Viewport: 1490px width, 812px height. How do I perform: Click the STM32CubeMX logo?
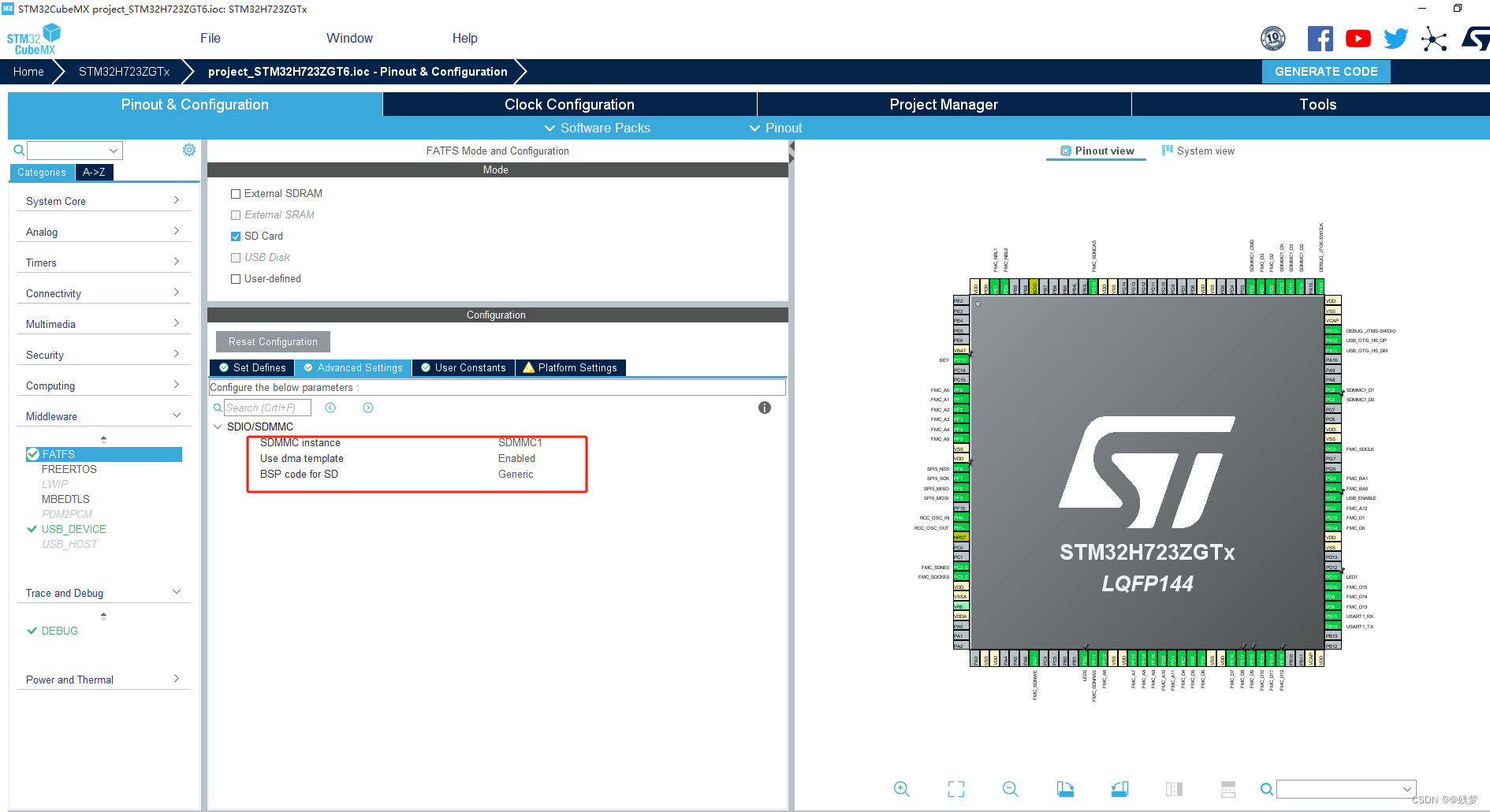click(x=33, y=39)
